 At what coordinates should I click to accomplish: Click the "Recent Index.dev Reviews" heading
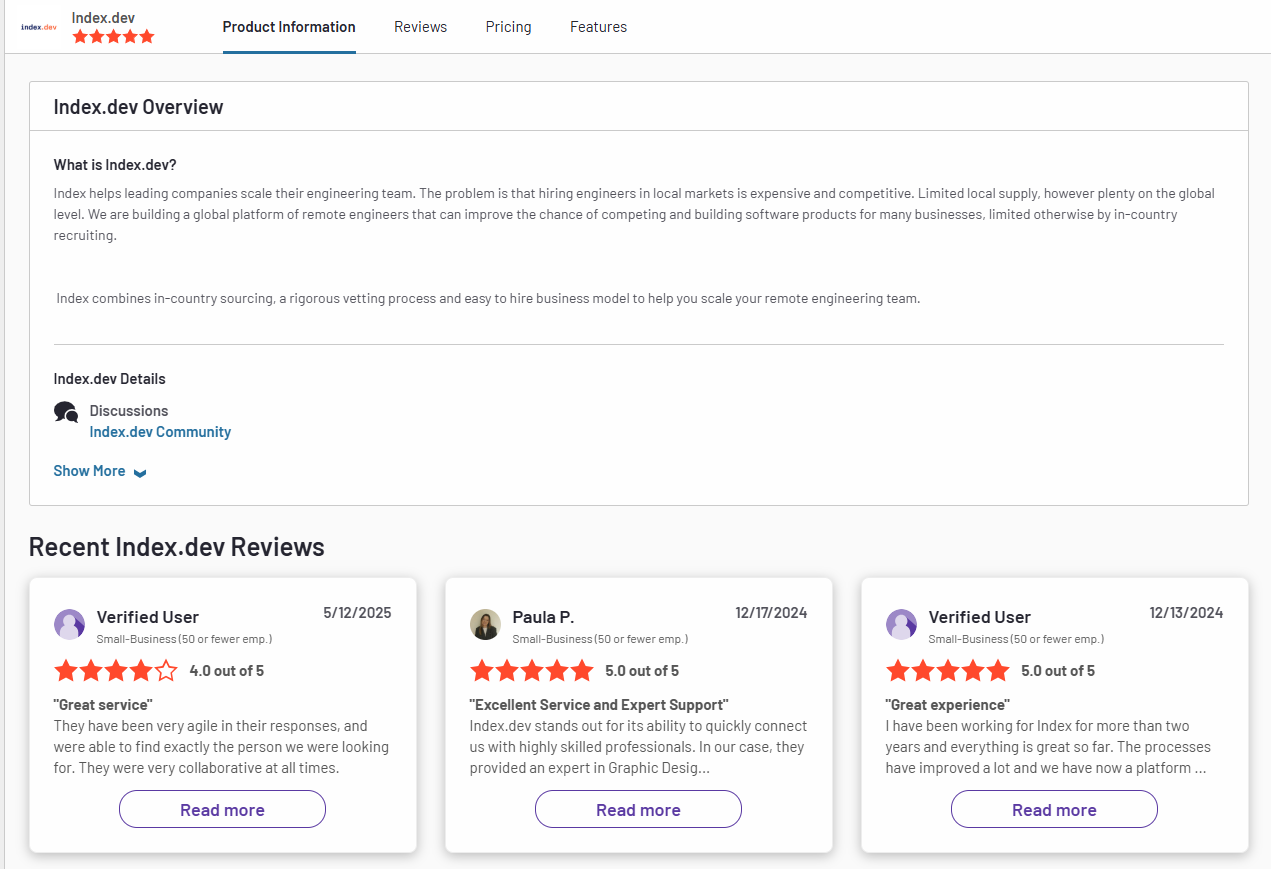(177, 547)
